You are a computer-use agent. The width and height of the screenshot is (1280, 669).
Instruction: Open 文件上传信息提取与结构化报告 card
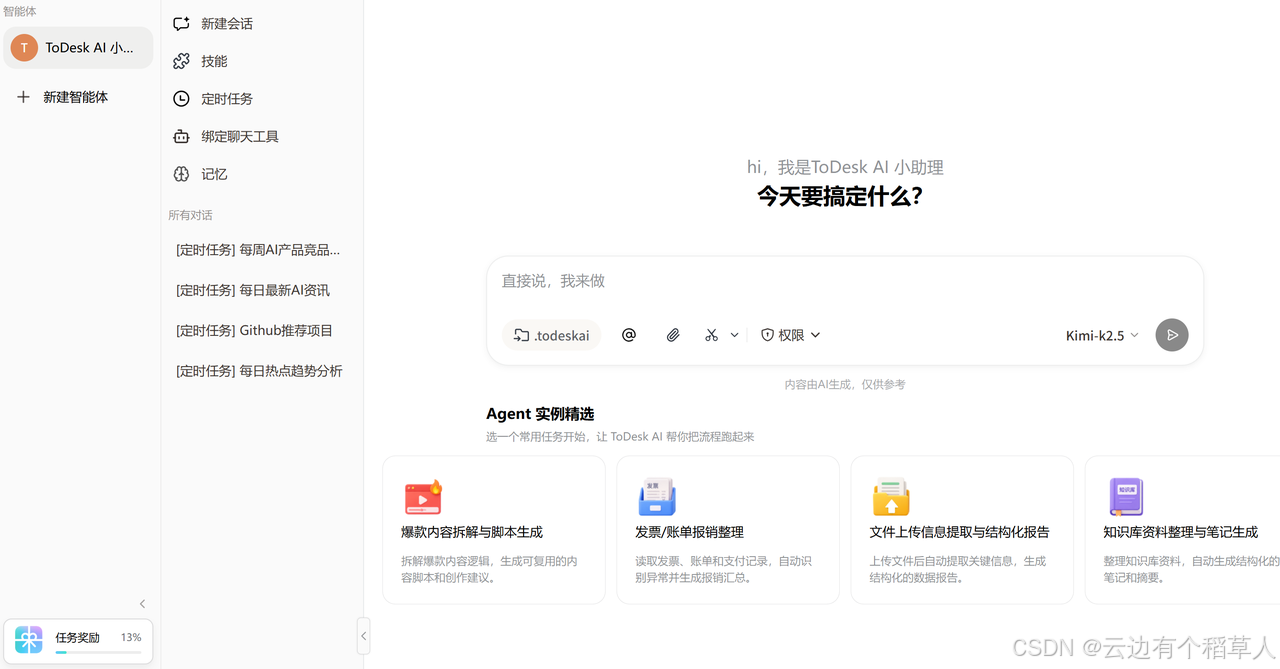tap(962, 530)
